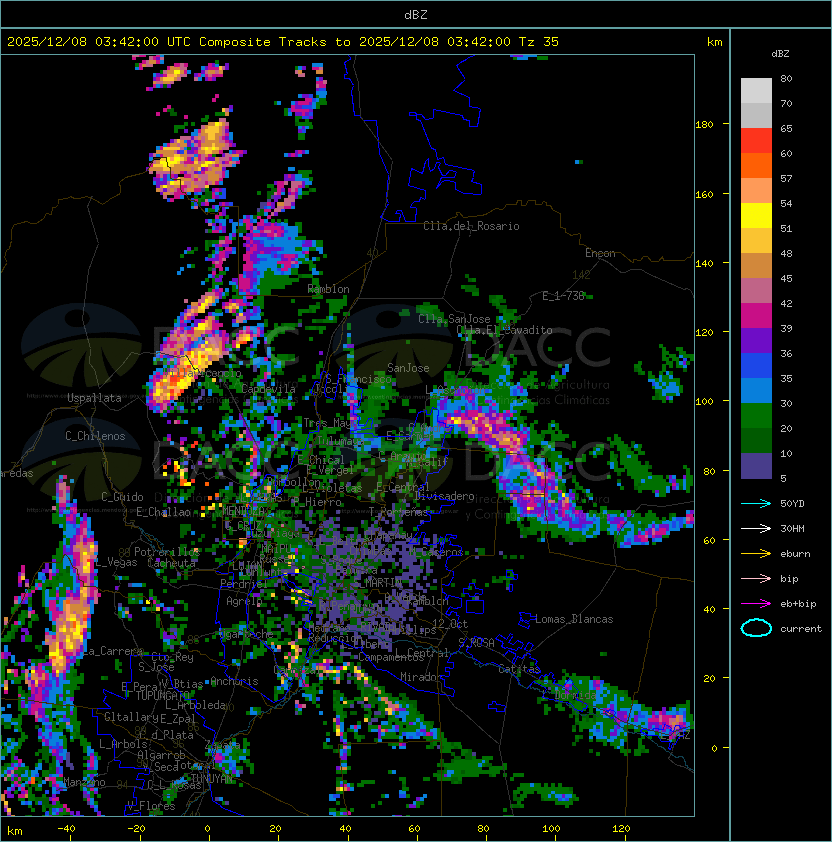Click the 'TUPUNGATO' map label
The height and width of the screenshot is (842, 832).
pyautogui.click(x=161, y=695)
